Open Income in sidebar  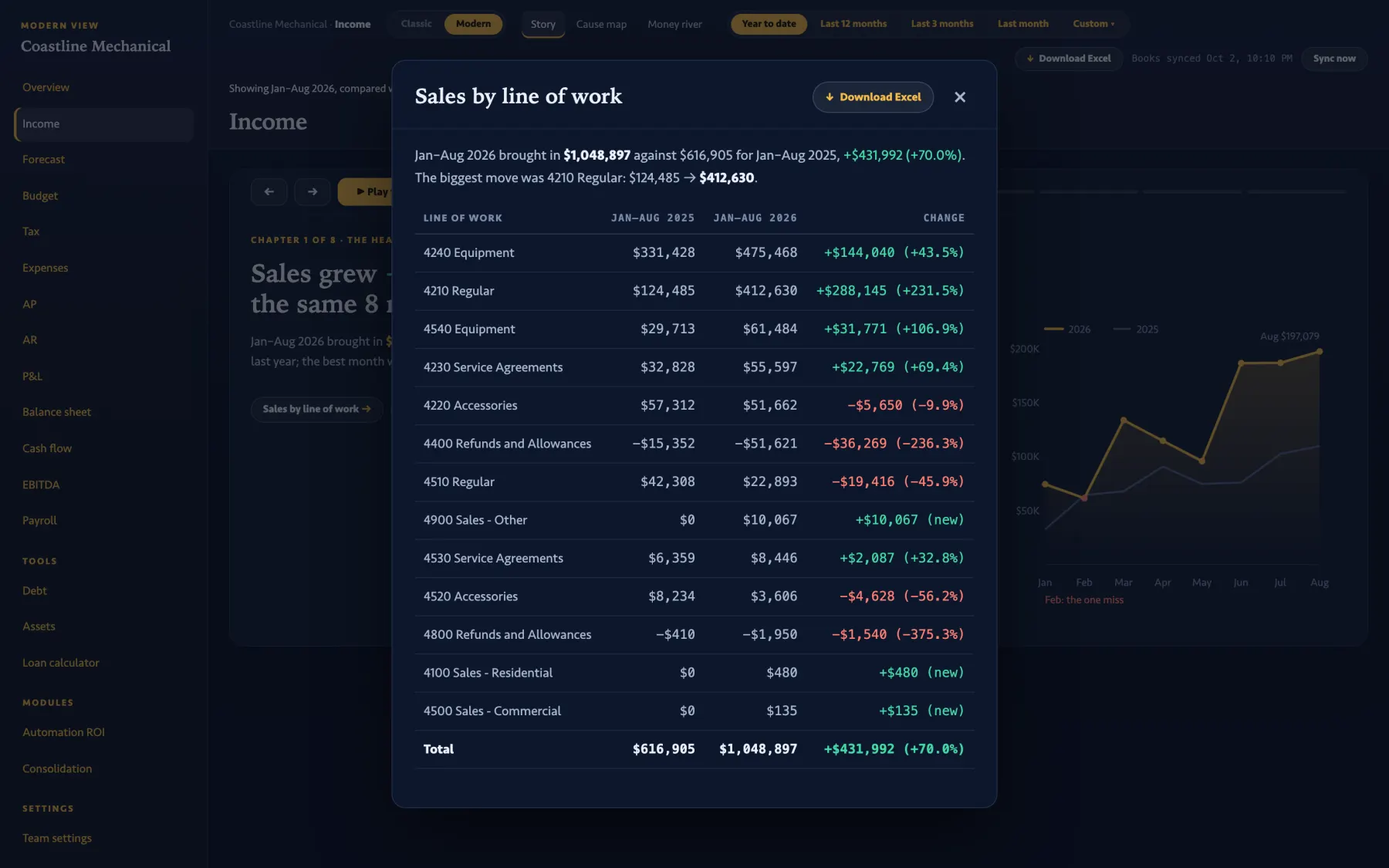[103, 124]
